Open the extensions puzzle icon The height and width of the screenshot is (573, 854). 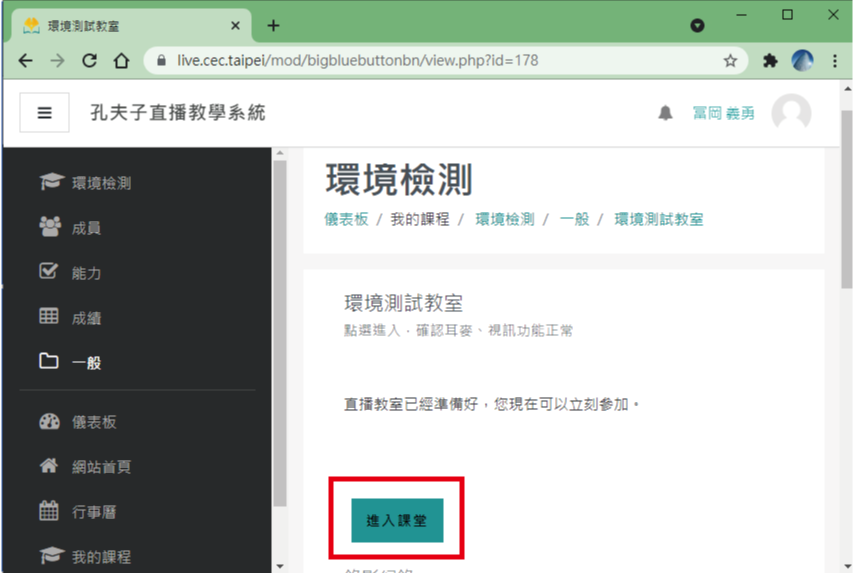770,60
